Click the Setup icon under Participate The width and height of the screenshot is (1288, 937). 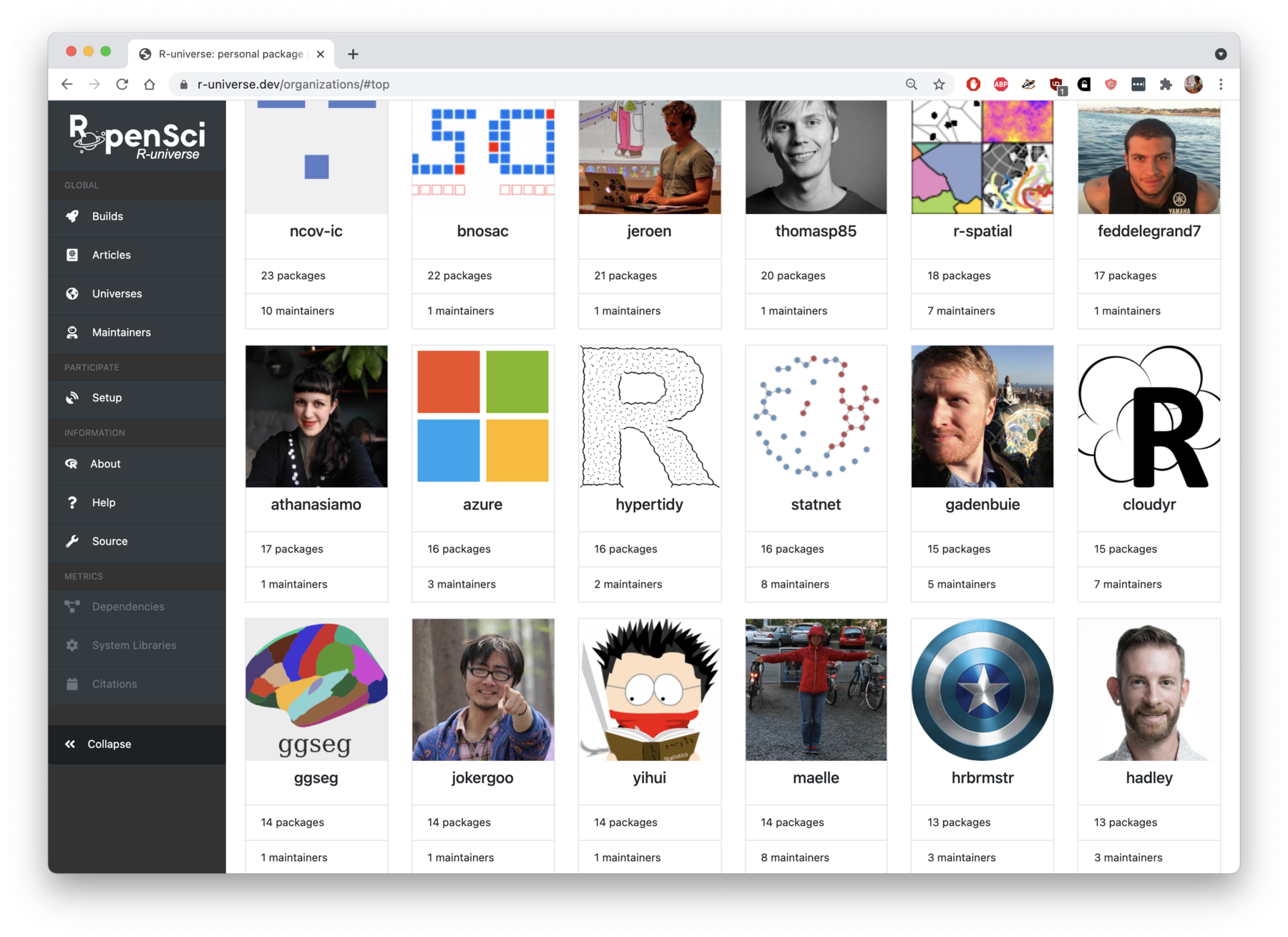(x=72, y=398)
